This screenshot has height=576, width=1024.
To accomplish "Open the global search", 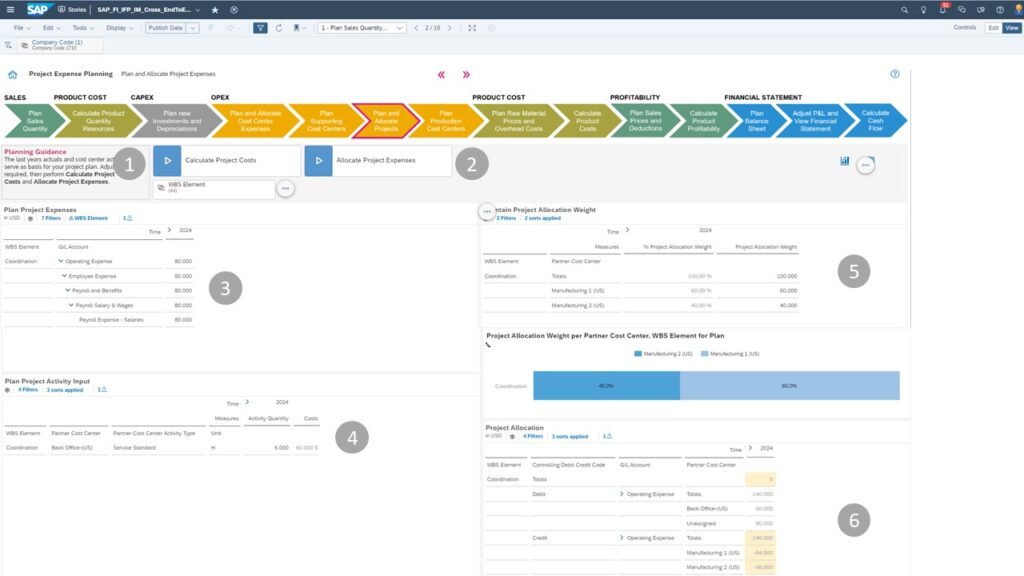I will [905, 9].
